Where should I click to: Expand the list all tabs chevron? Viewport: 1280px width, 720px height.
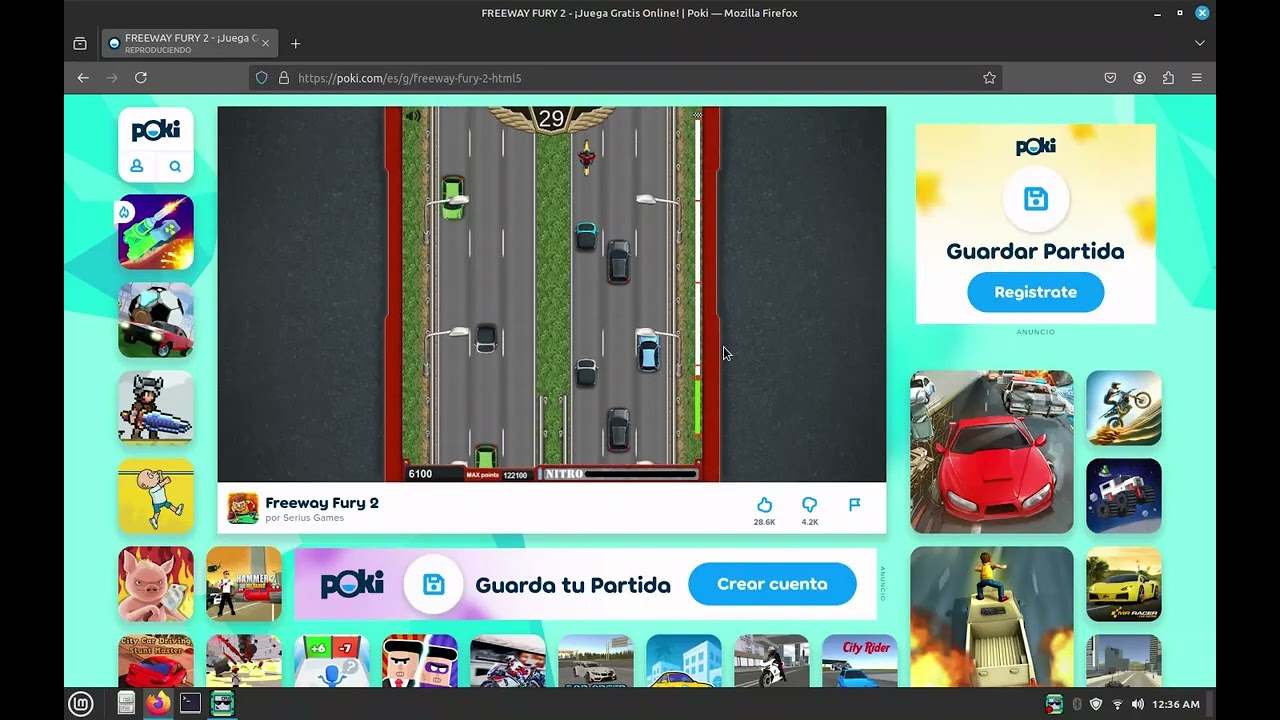pyautogui.click(x=1199, y=43)
